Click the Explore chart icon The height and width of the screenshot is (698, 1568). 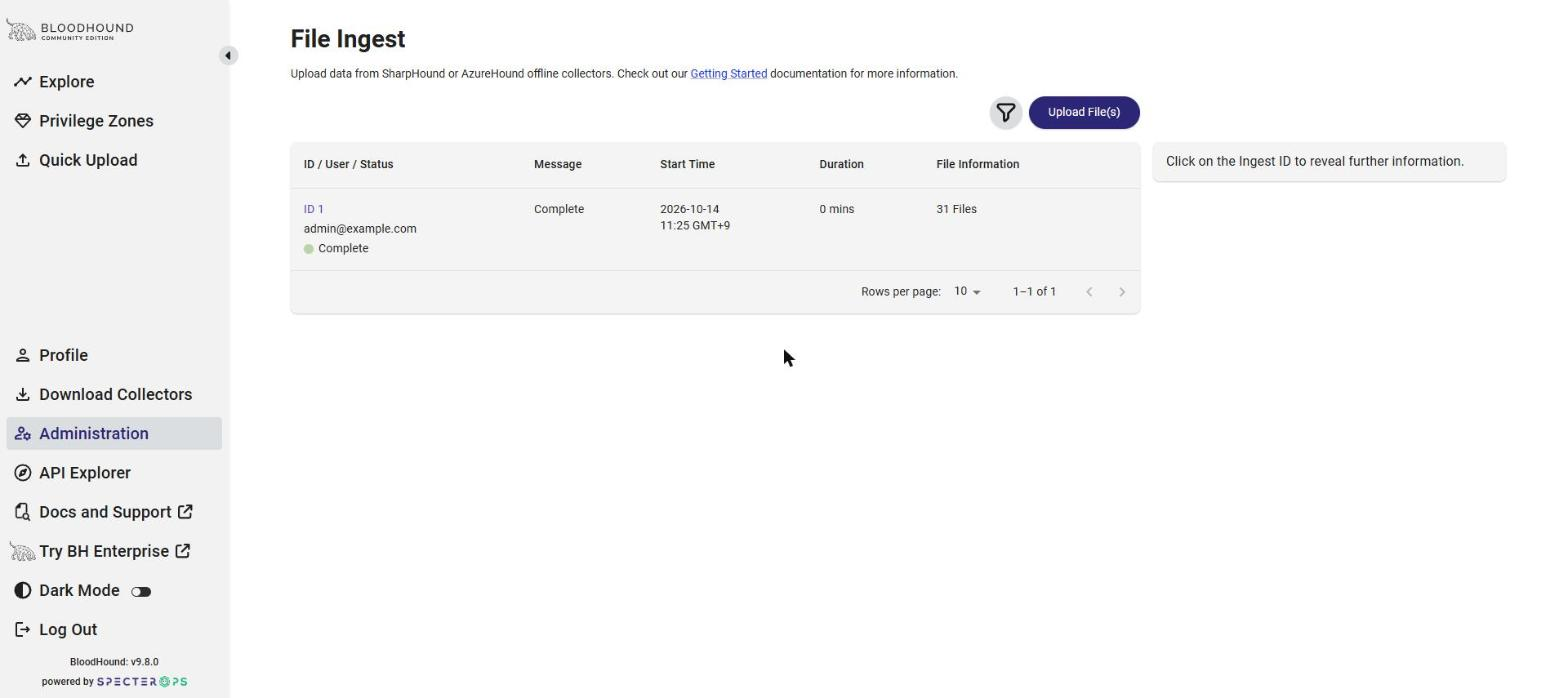pyautogui.click(x=22, y=82)
